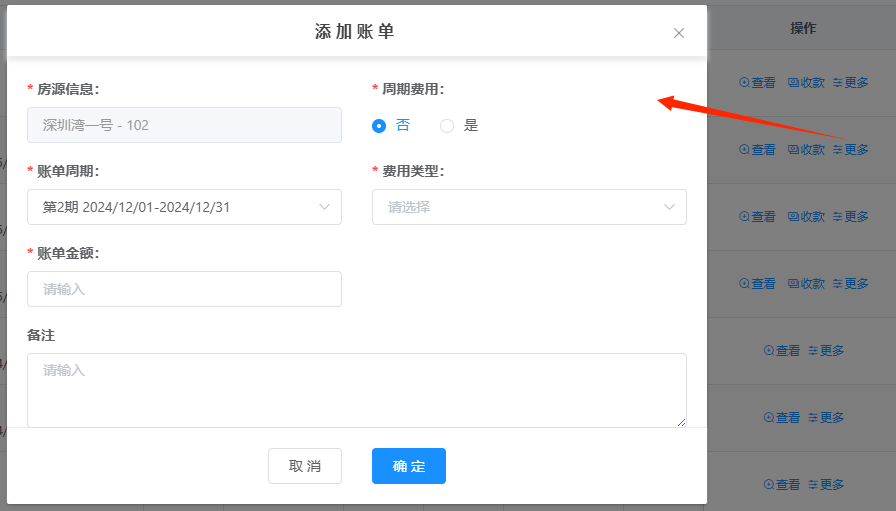Click 更多 icon in the bottom table row
This screenshot has height=511, width=896.
click(827, 485)
